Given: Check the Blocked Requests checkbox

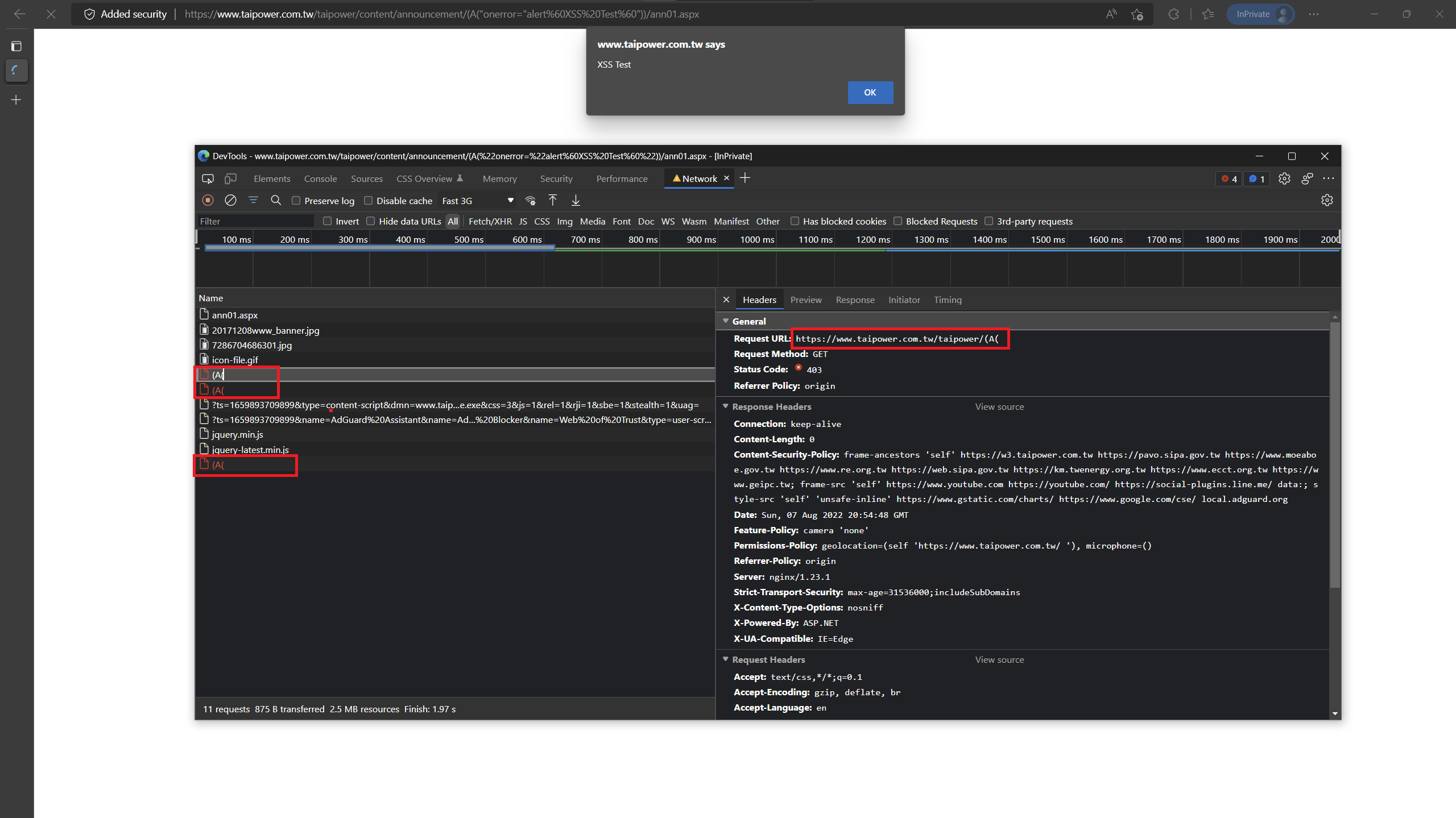Looking at the screenshot, I should point(898,221).
